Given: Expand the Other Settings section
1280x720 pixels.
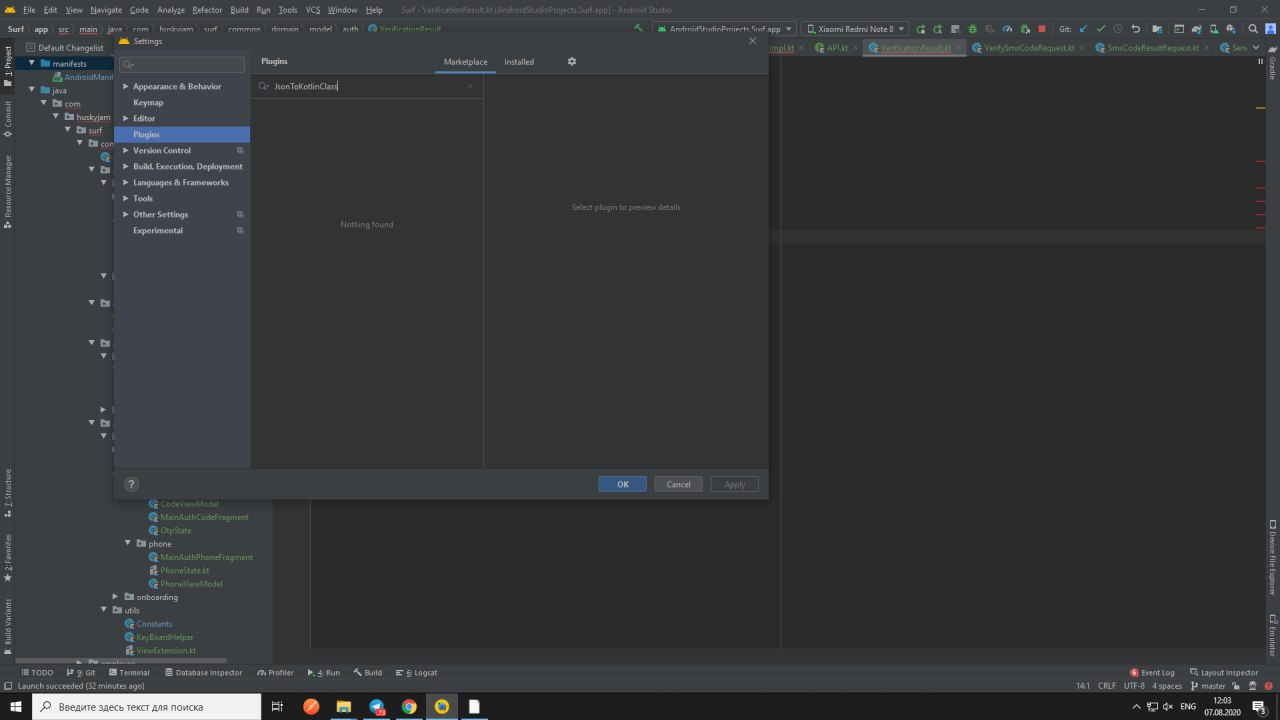Looking at the screenshot, I should [126, 215].
